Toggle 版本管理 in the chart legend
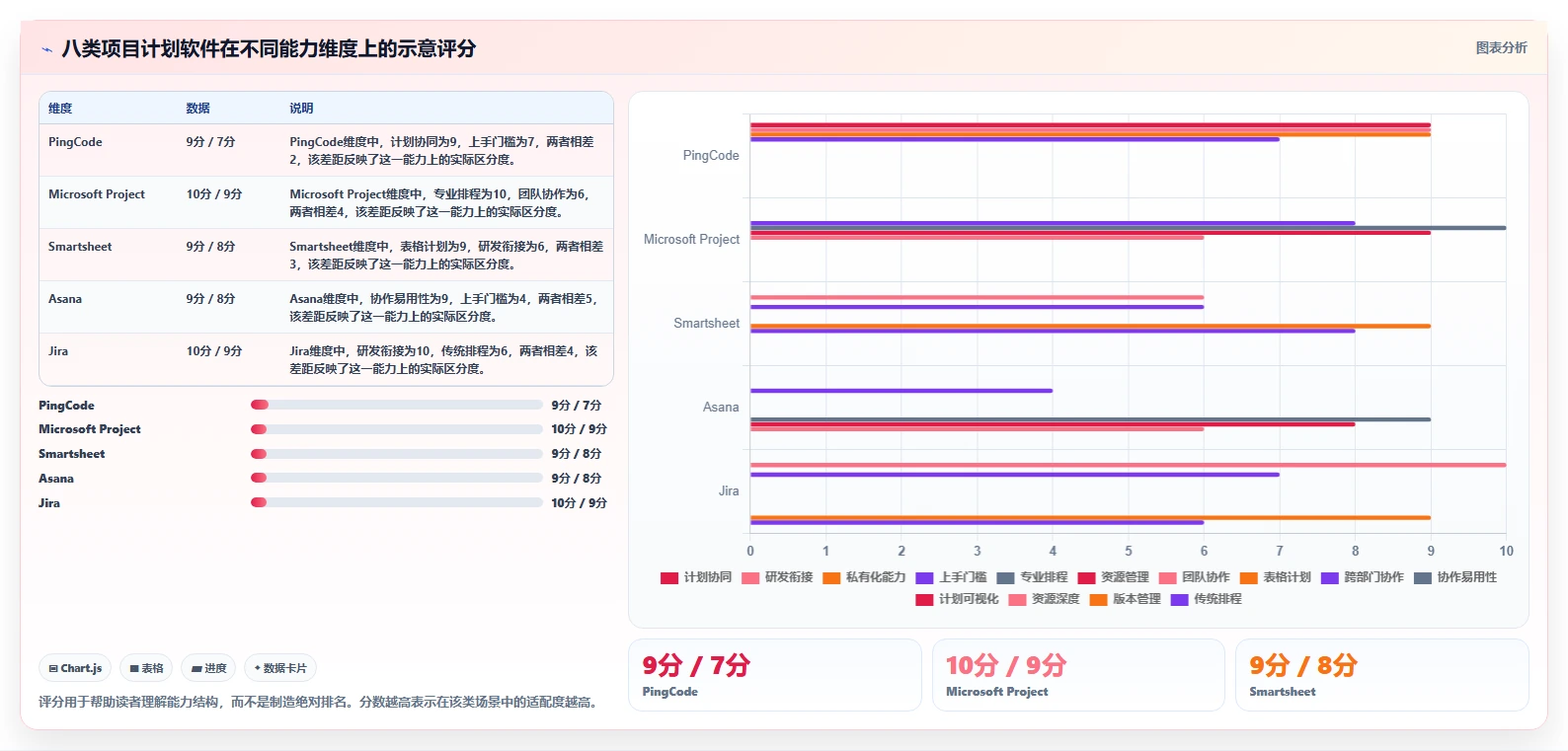 pyautogui.click(x=1125, y=599)
